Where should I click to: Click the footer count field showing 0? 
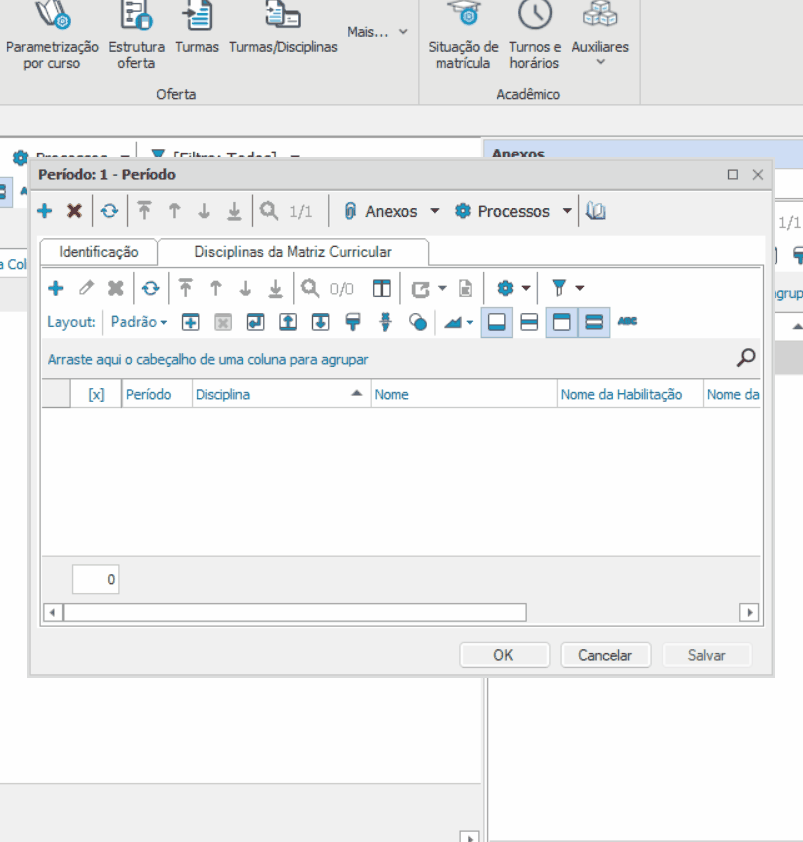[96, 579]
